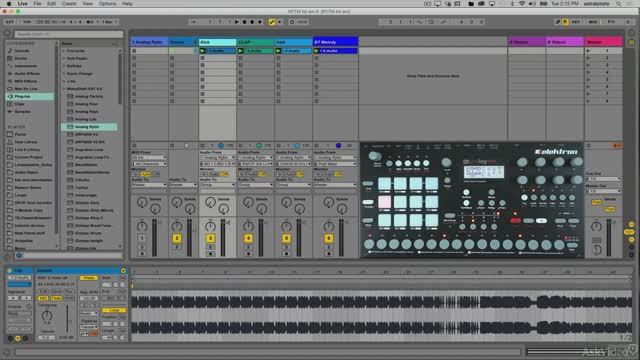The width and height of the screenshot is (640, 360).
Task: Toggle the yellow Automation Arm button
Action: coord(272,22)
